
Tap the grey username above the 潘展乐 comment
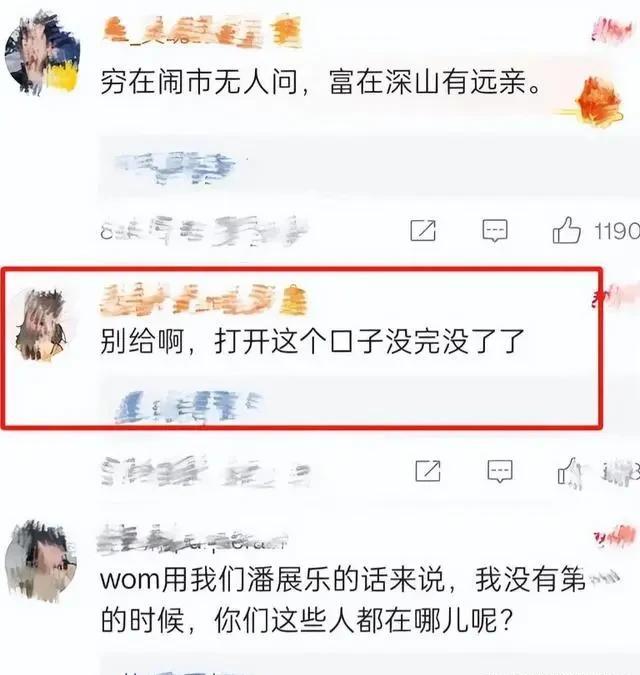[x=192, y=538]
